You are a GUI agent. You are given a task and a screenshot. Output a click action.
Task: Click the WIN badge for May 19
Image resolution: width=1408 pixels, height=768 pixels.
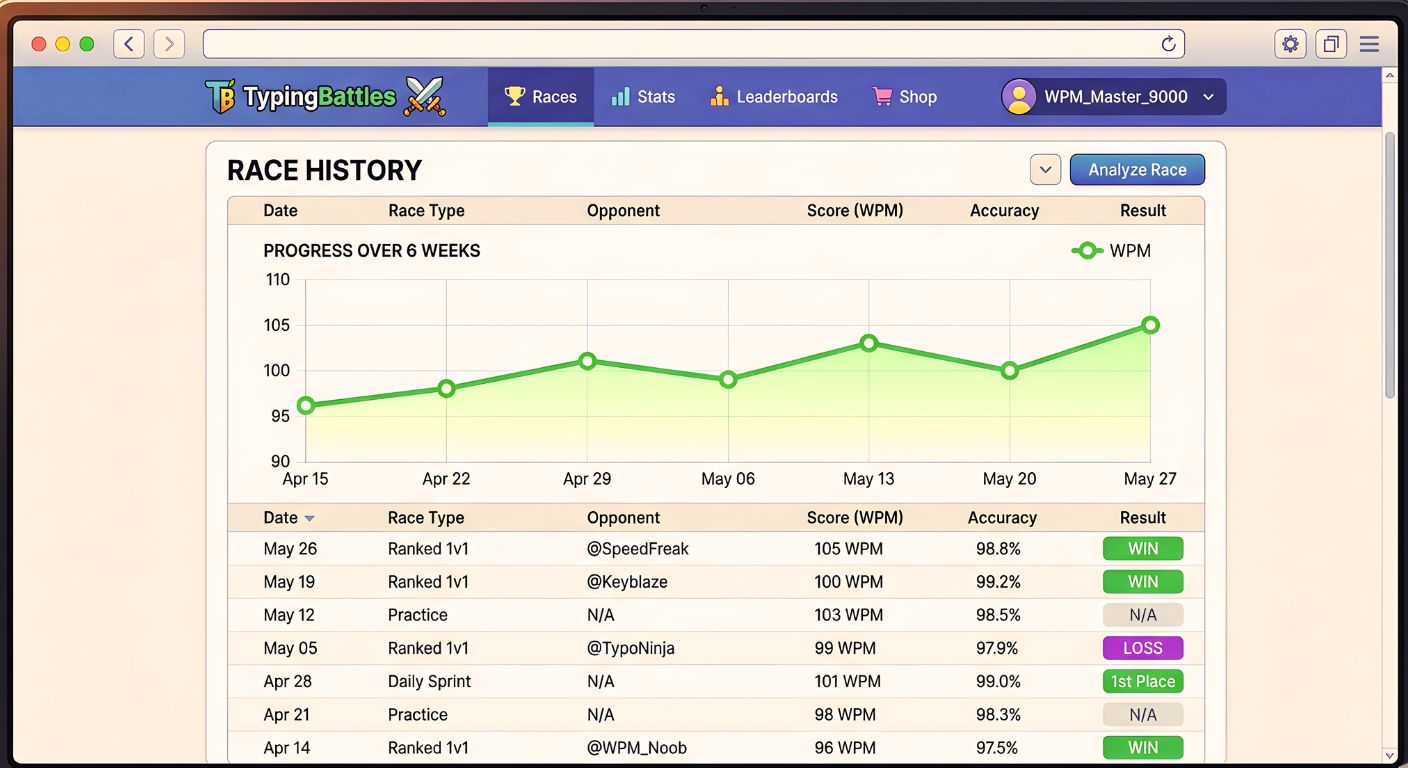(1143, 582)
